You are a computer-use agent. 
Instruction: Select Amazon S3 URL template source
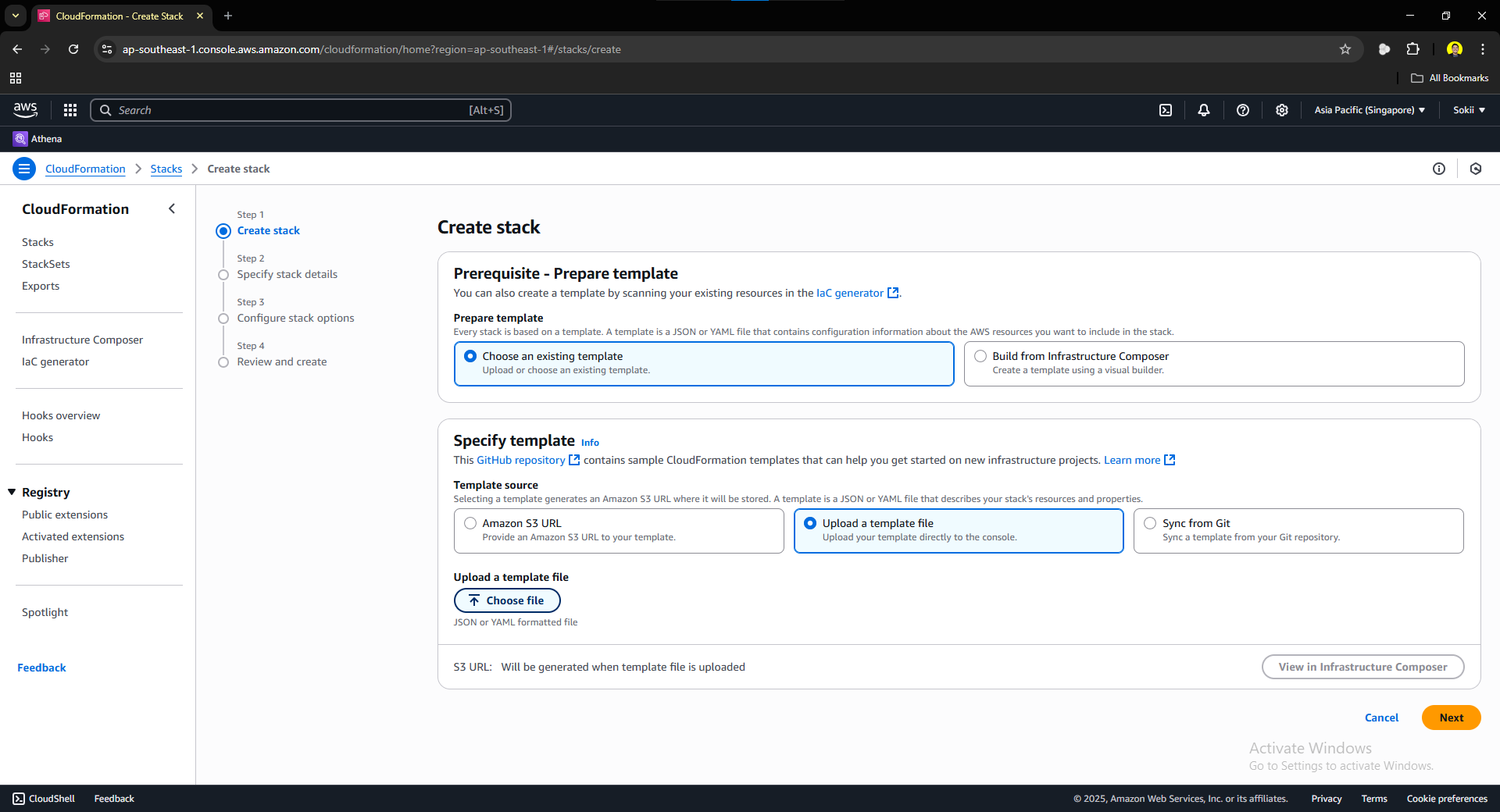coord(619,531)
